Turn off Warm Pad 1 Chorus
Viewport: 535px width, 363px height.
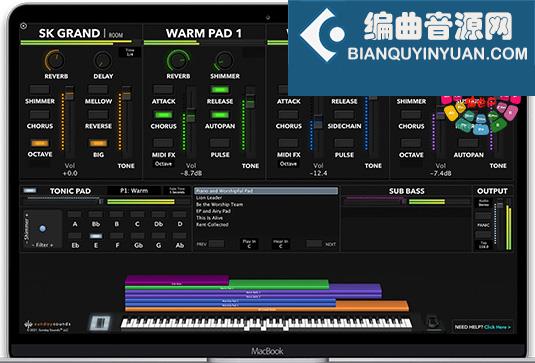coord(163,115)
